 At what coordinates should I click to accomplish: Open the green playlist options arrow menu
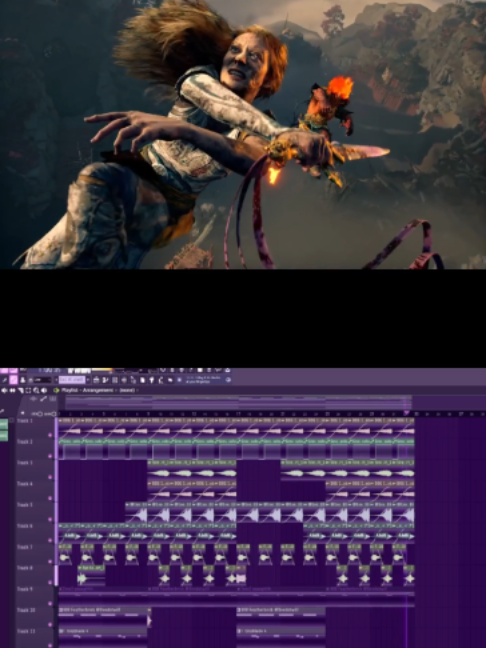[x=56, y=390]
